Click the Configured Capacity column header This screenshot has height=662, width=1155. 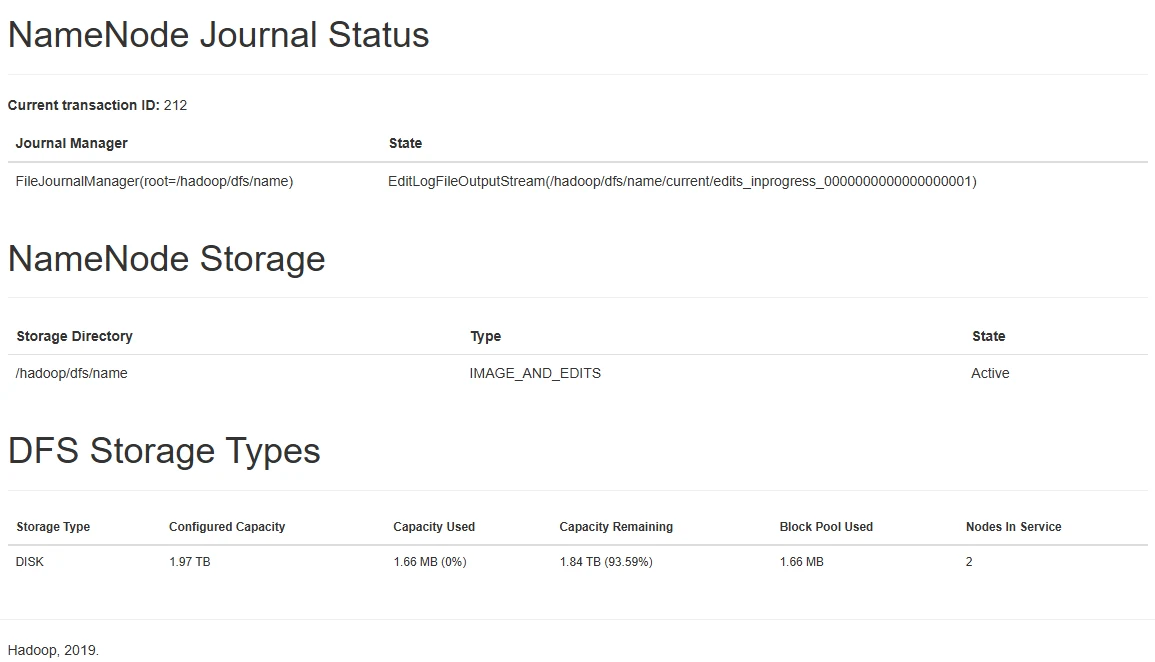(227, 527)
